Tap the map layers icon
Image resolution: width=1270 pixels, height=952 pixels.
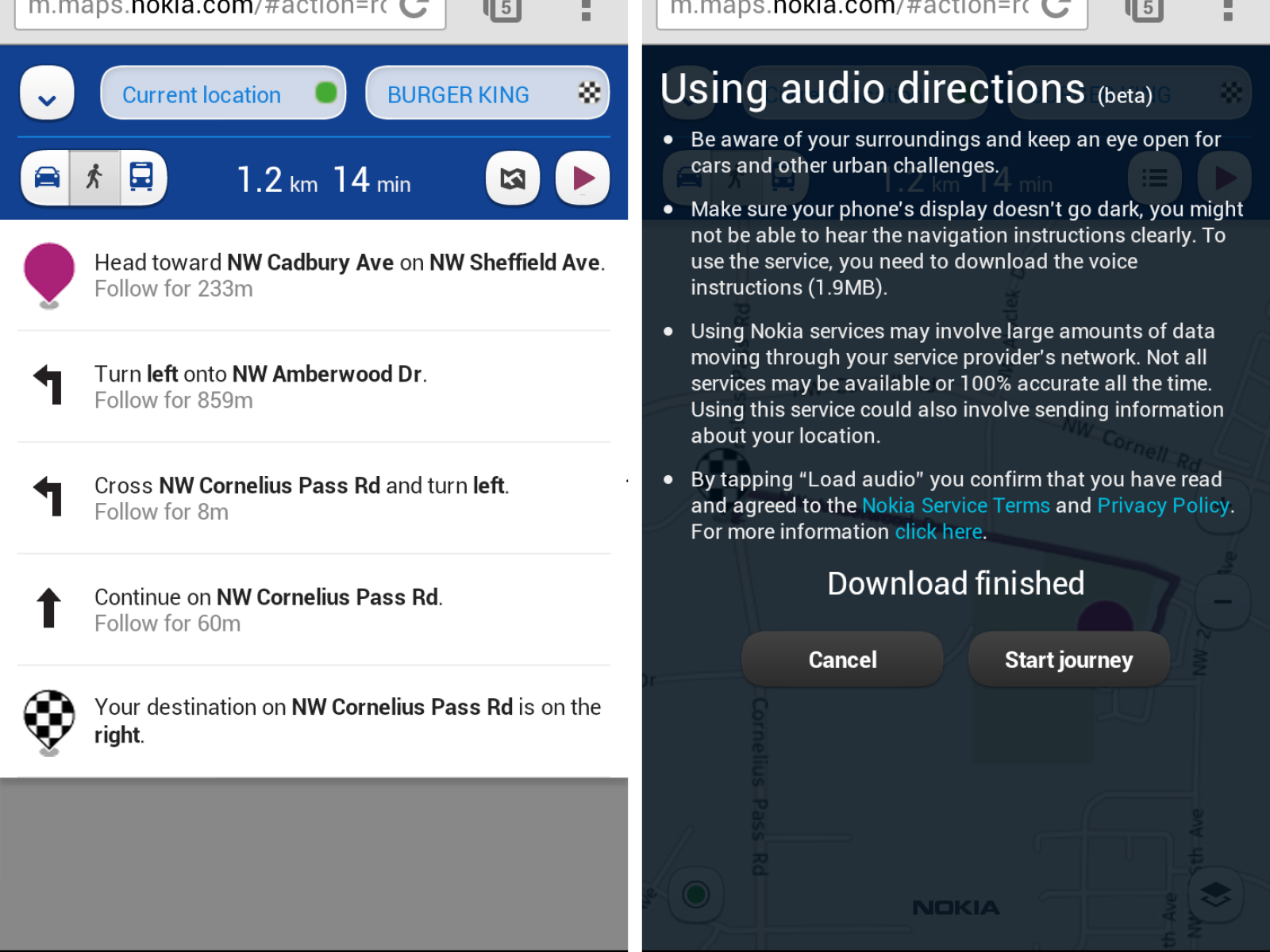coord(1215,895)
